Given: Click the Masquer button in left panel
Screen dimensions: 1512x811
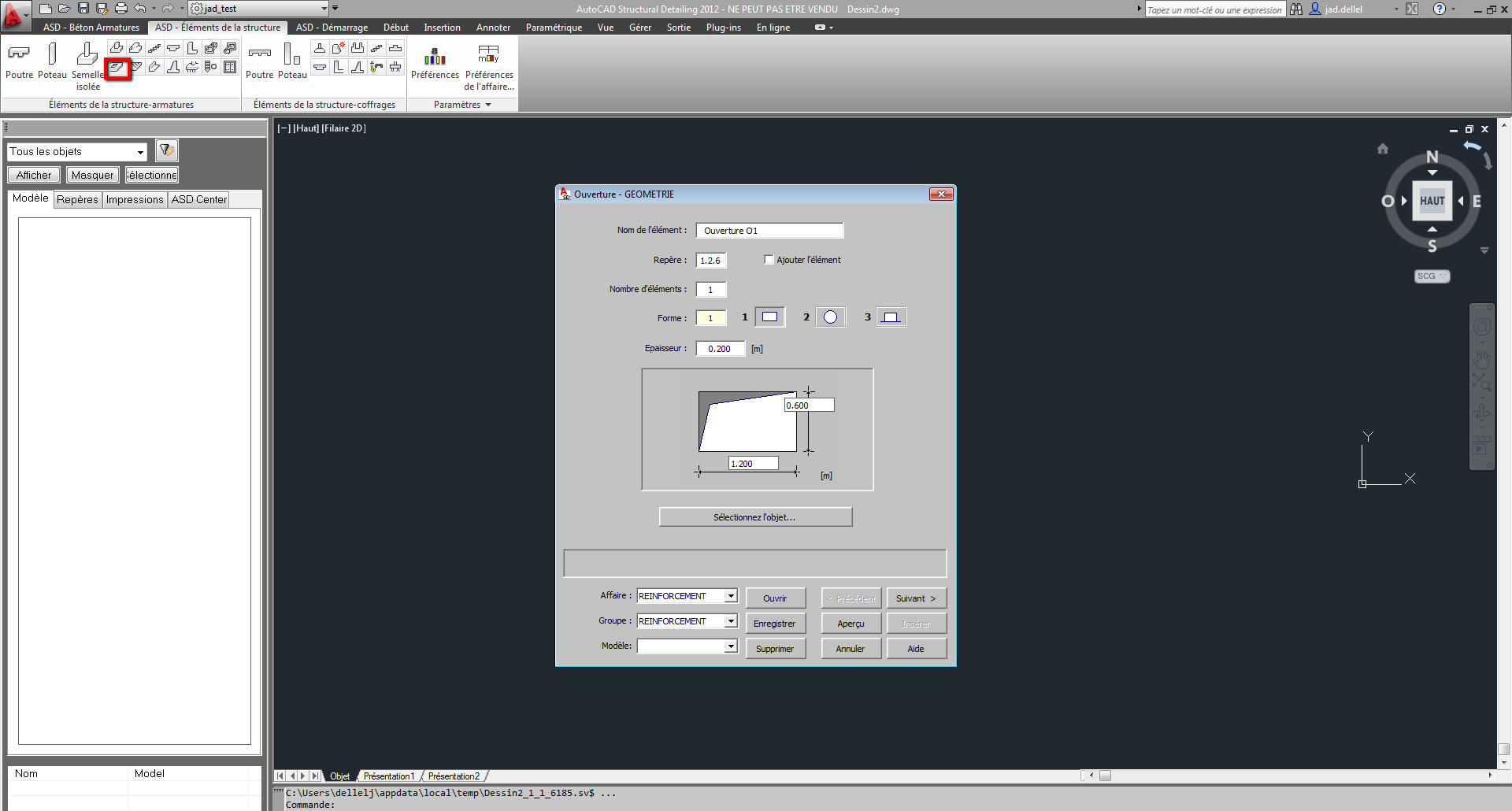Looking at the screenshot, I should [92, 175].
